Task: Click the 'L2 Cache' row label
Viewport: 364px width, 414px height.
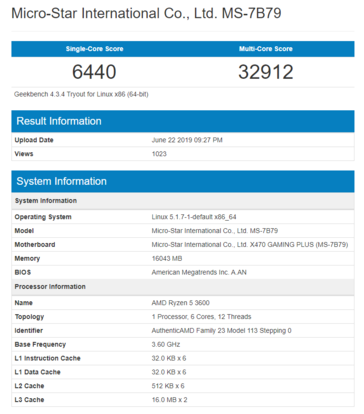Action: point(29,386)
